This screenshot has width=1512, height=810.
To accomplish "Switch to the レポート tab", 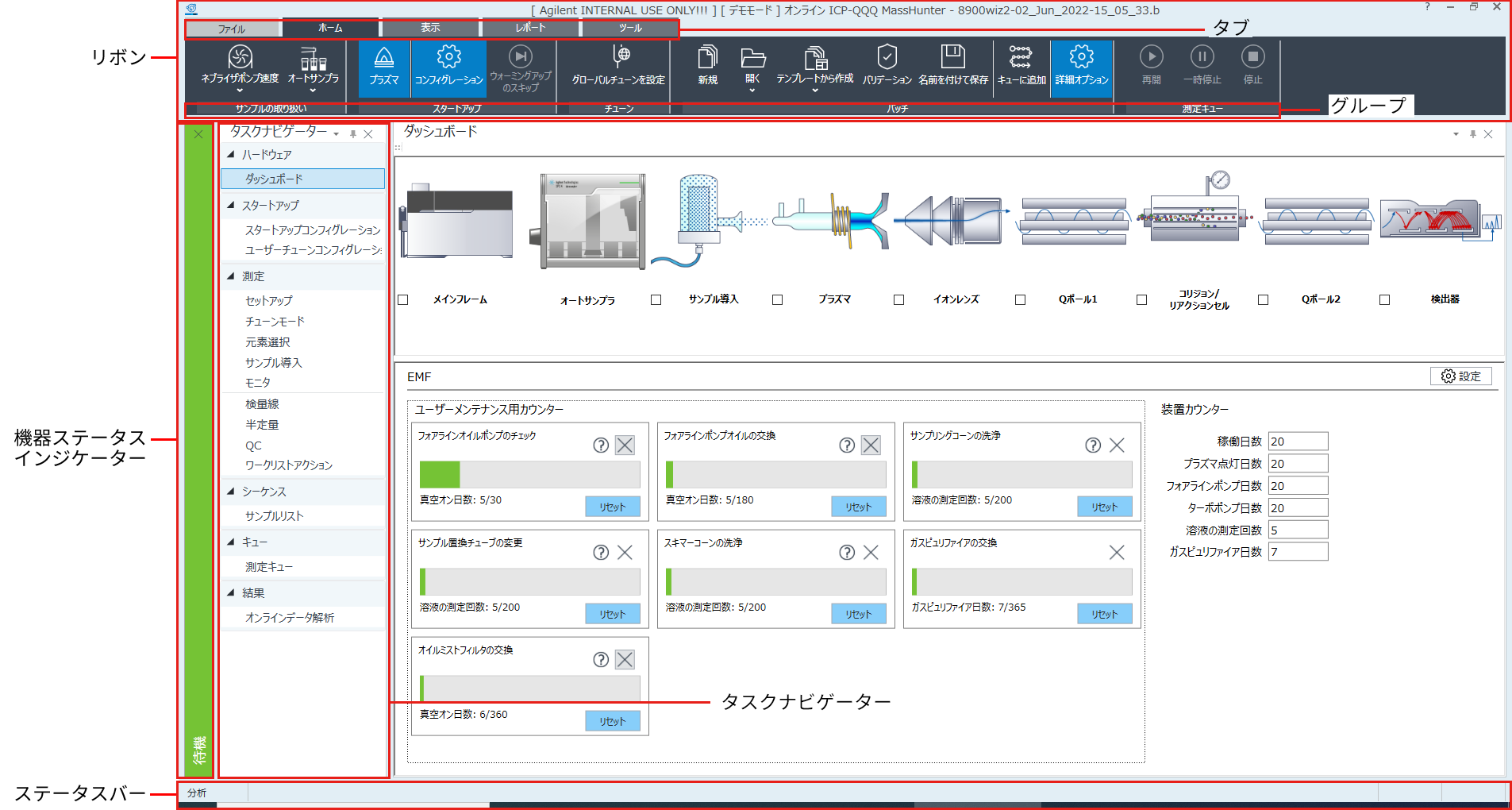I will 530,28.
